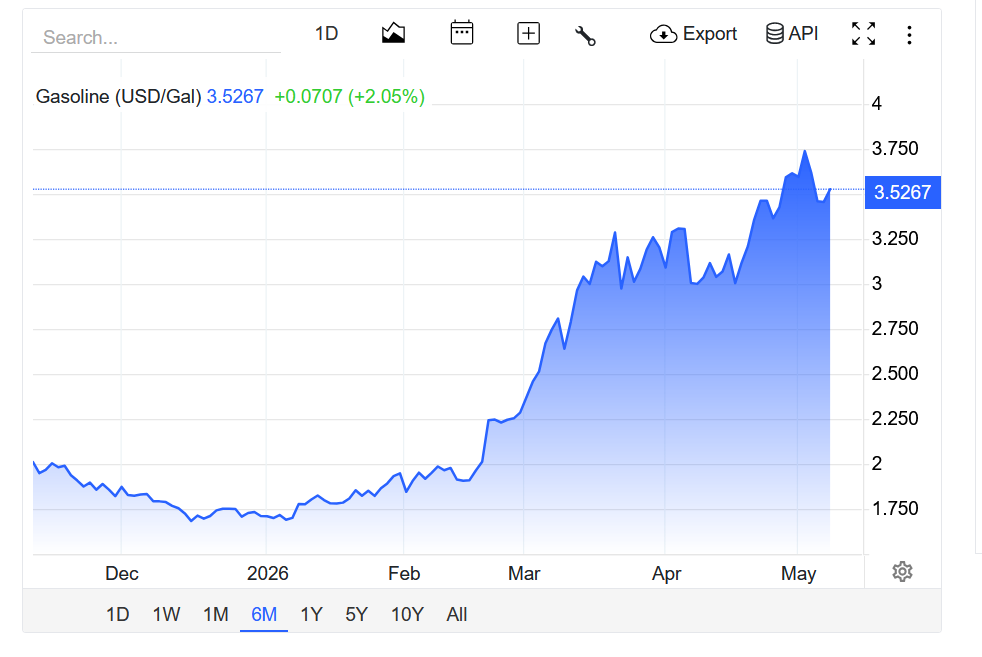The image size is (982, 657).
Task: Open chart settings gear icon
Action: click(902, 572)
